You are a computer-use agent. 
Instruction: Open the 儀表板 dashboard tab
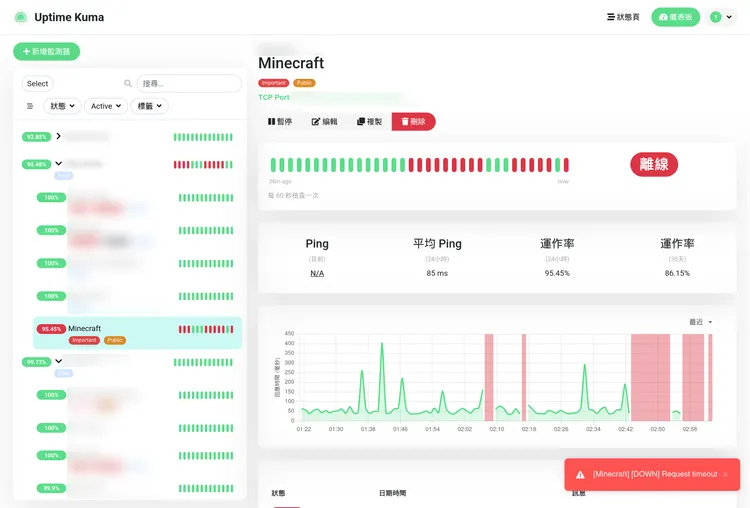pyautogui.click(x=676, y=17)
